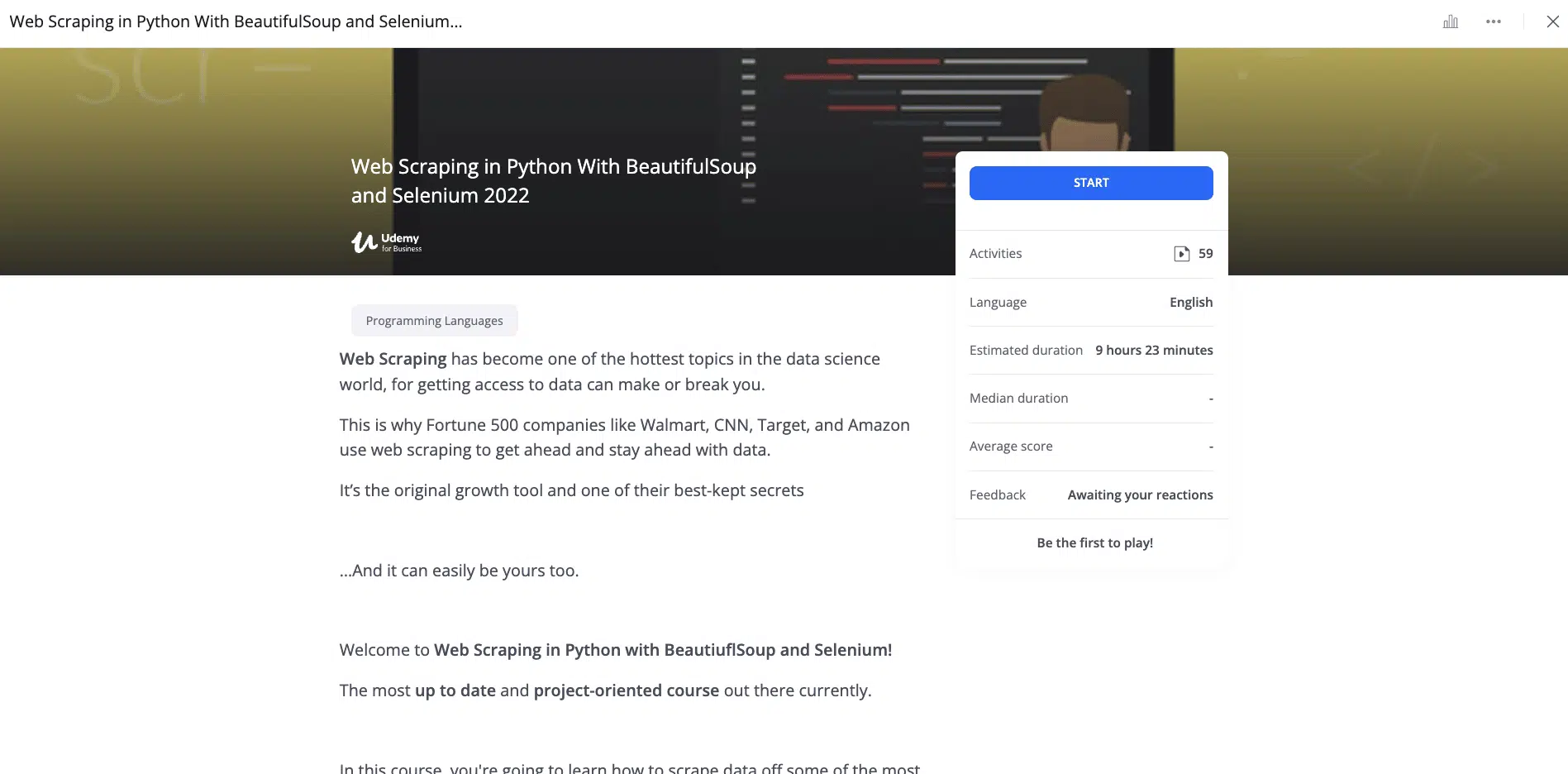Click the Awaiting your reactions feedback text
1568x774 pixels.
1140,495
